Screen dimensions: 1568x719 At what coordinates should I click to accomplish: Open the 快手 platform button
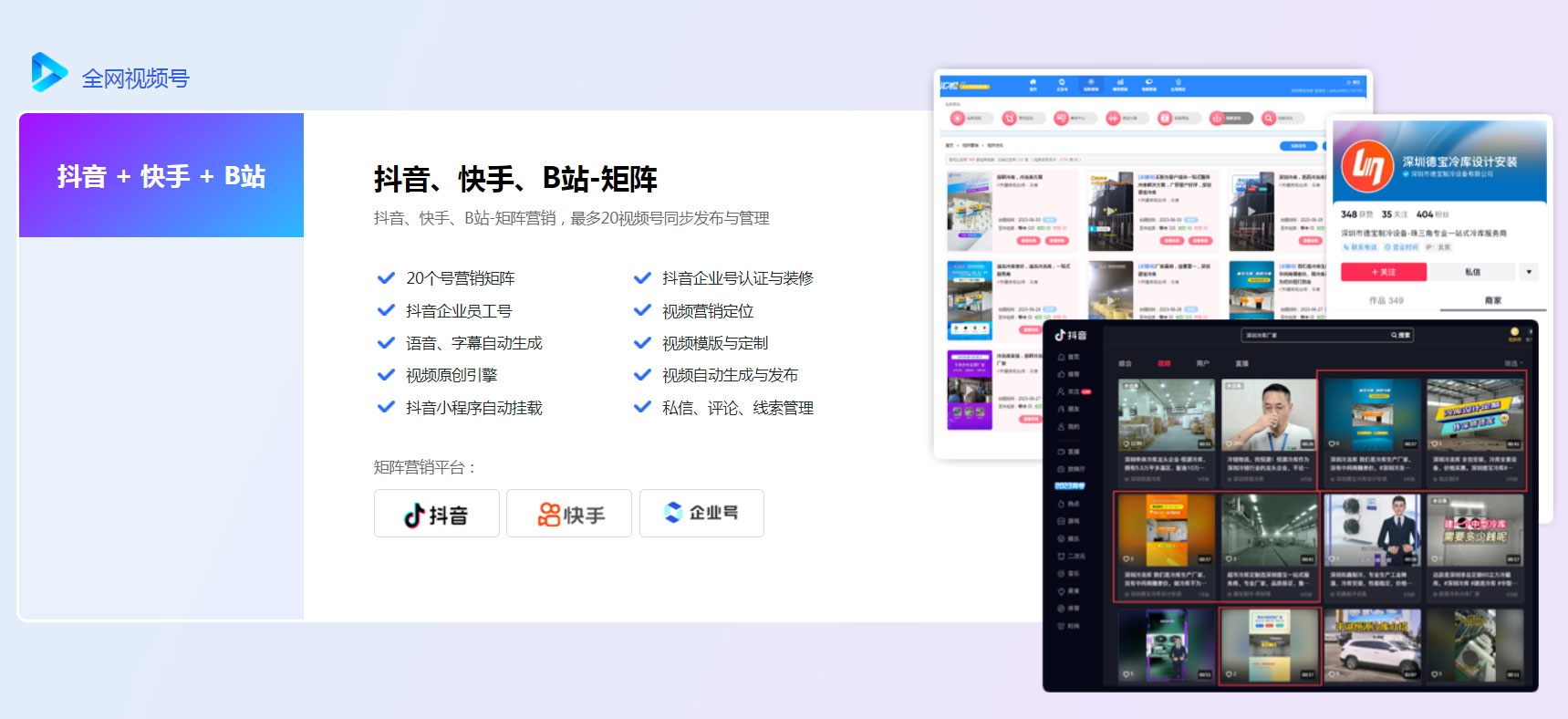(569, 514)
